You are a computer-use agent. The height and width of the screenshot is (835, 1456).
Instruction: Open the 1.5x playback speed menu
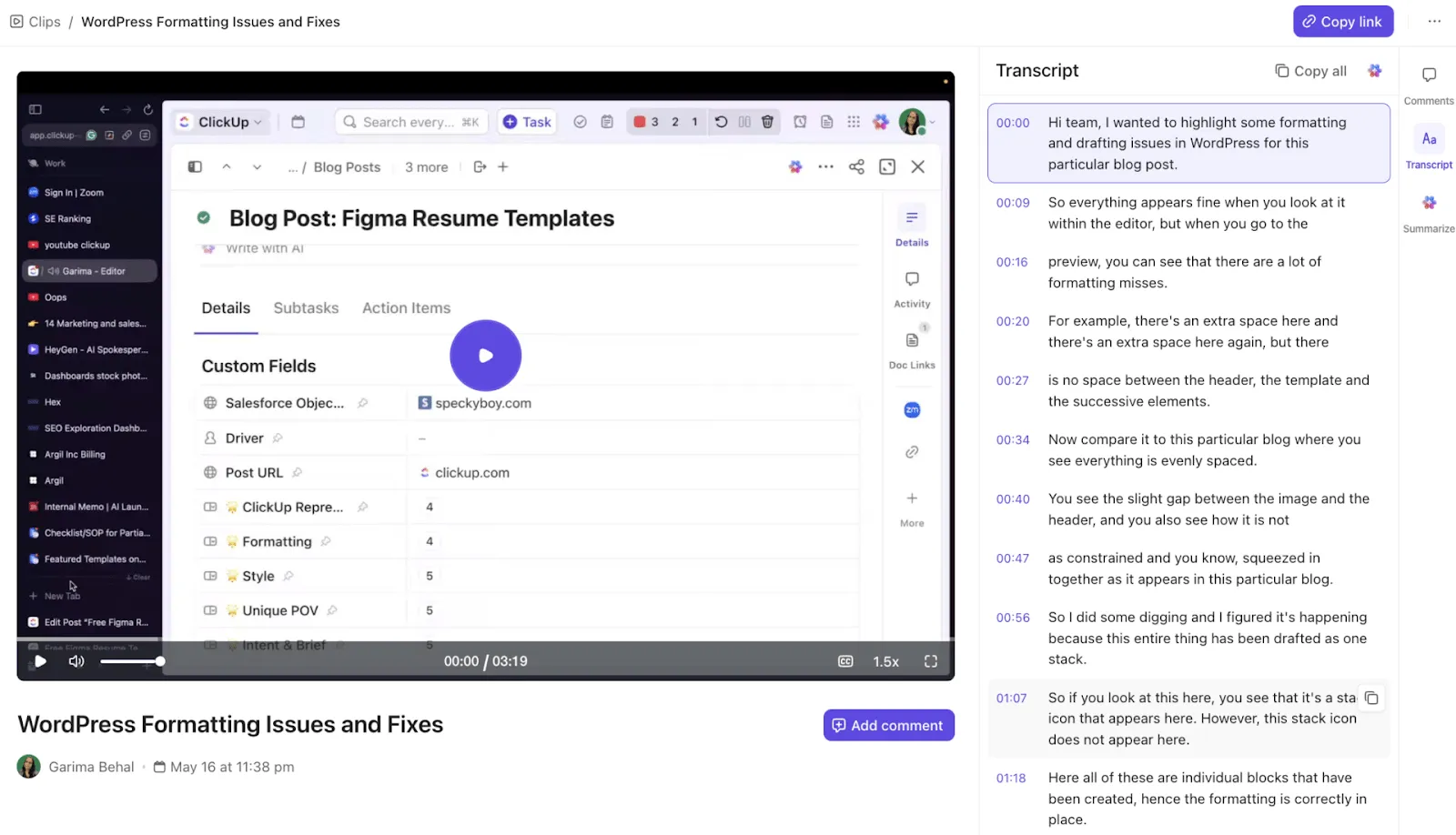(885, 661)
